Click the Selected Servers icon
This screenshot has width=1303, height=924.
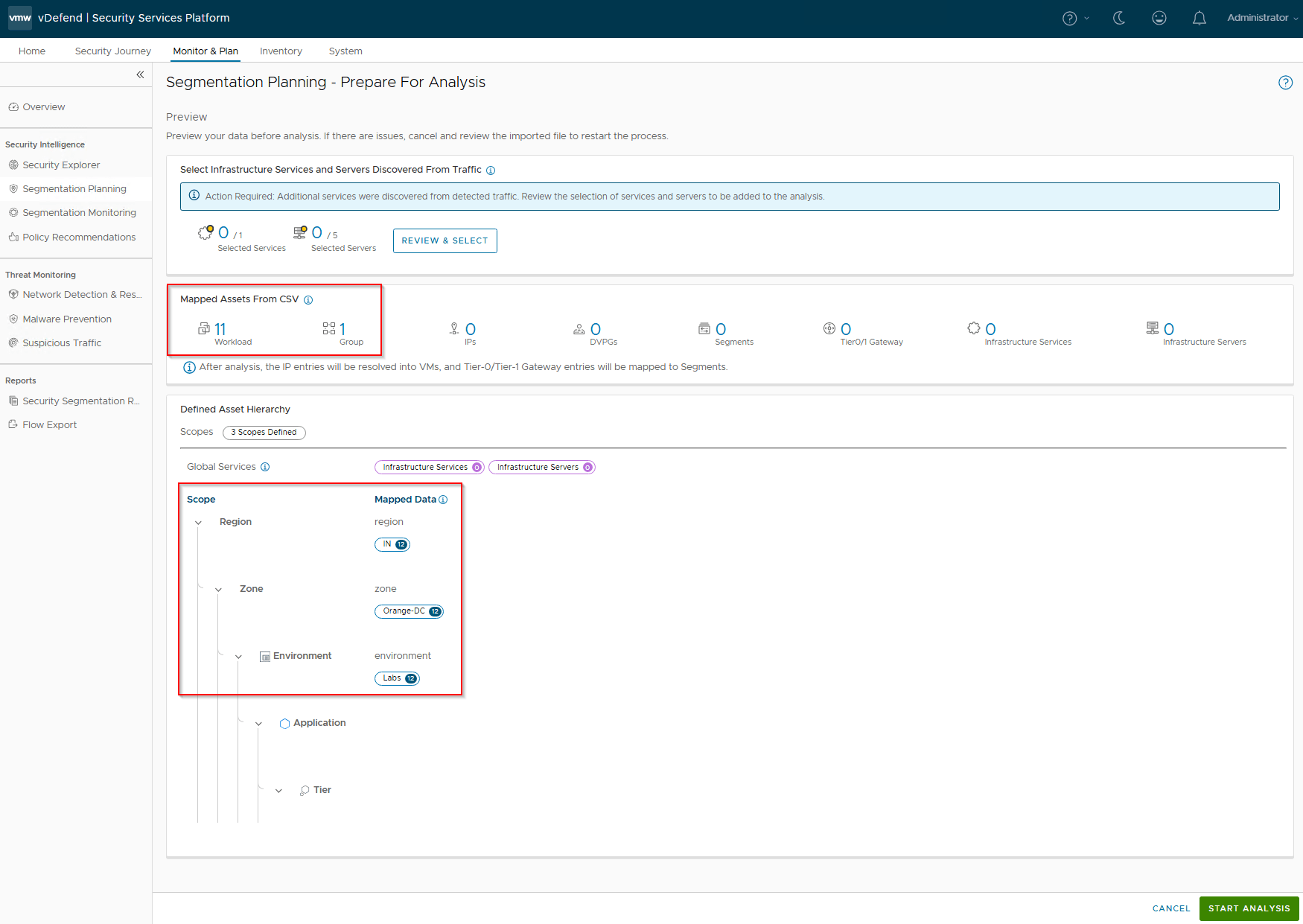[x=300, y=232]
